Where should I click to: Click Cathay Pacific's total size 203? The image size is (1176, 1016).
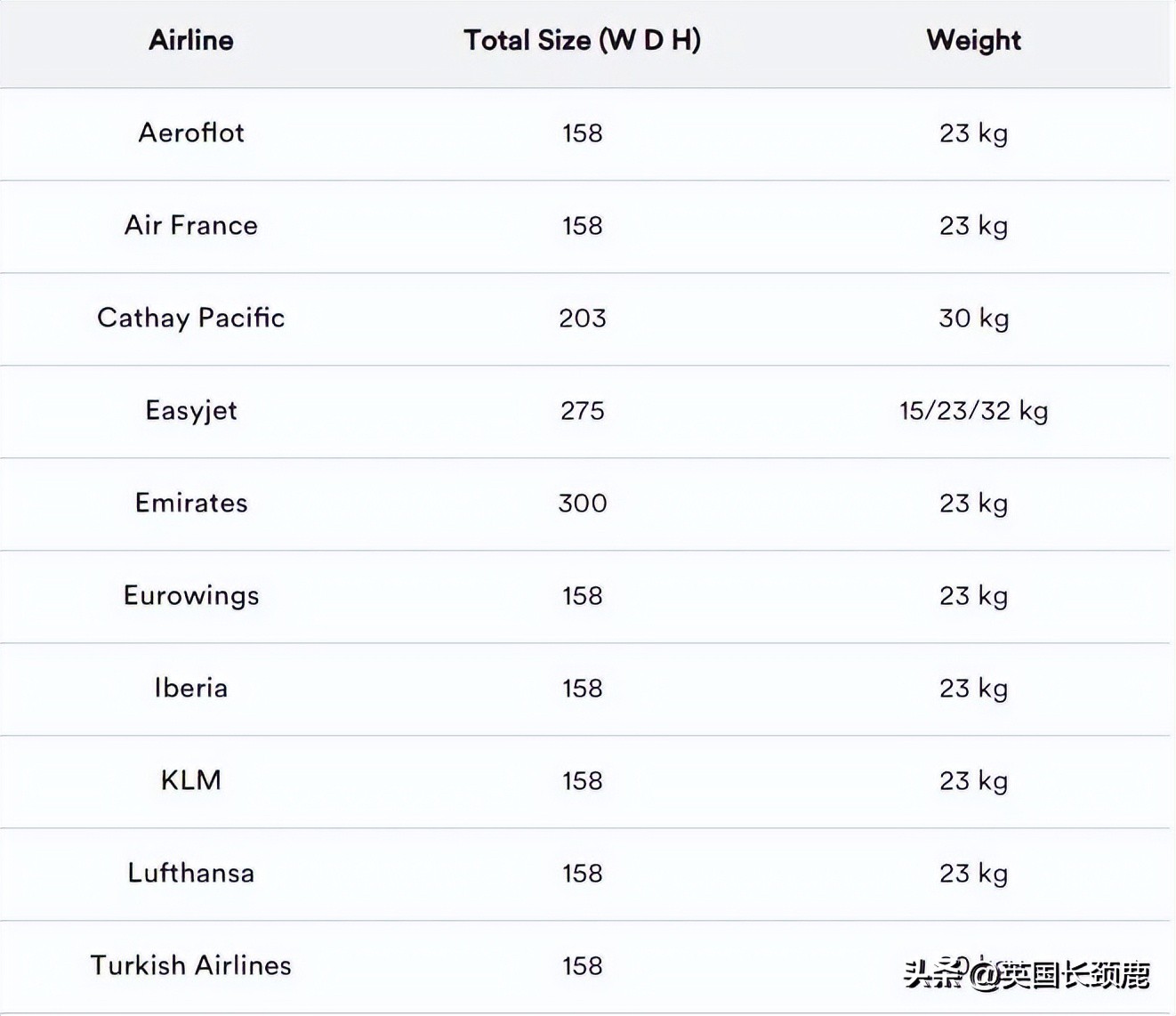582,318
